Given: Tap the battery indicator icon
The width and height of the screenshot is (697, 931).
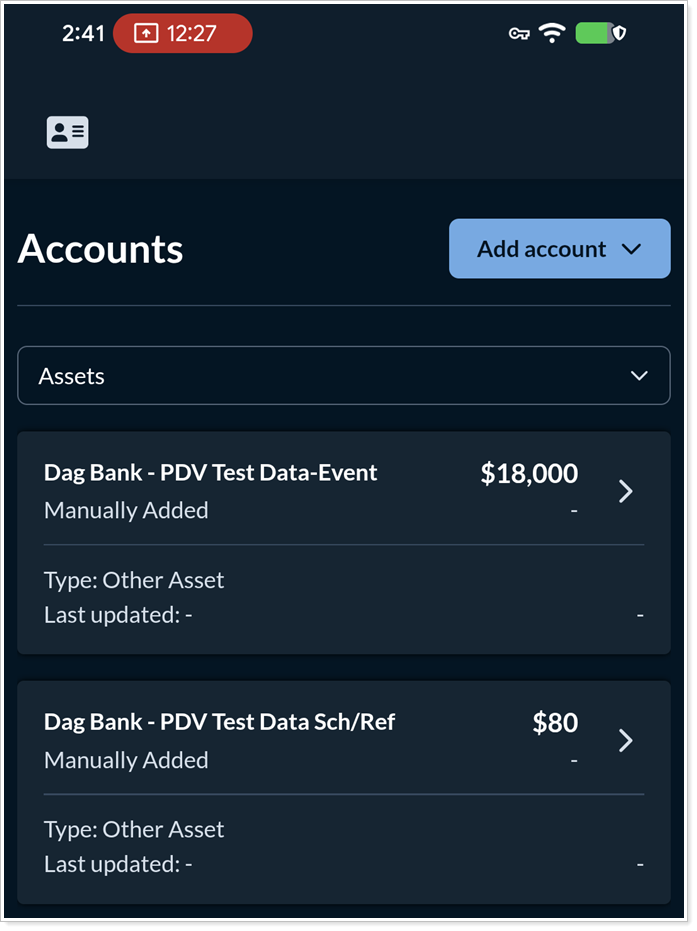Looking at the screenshot, I should pyautogui.click(x=593, y=33).
